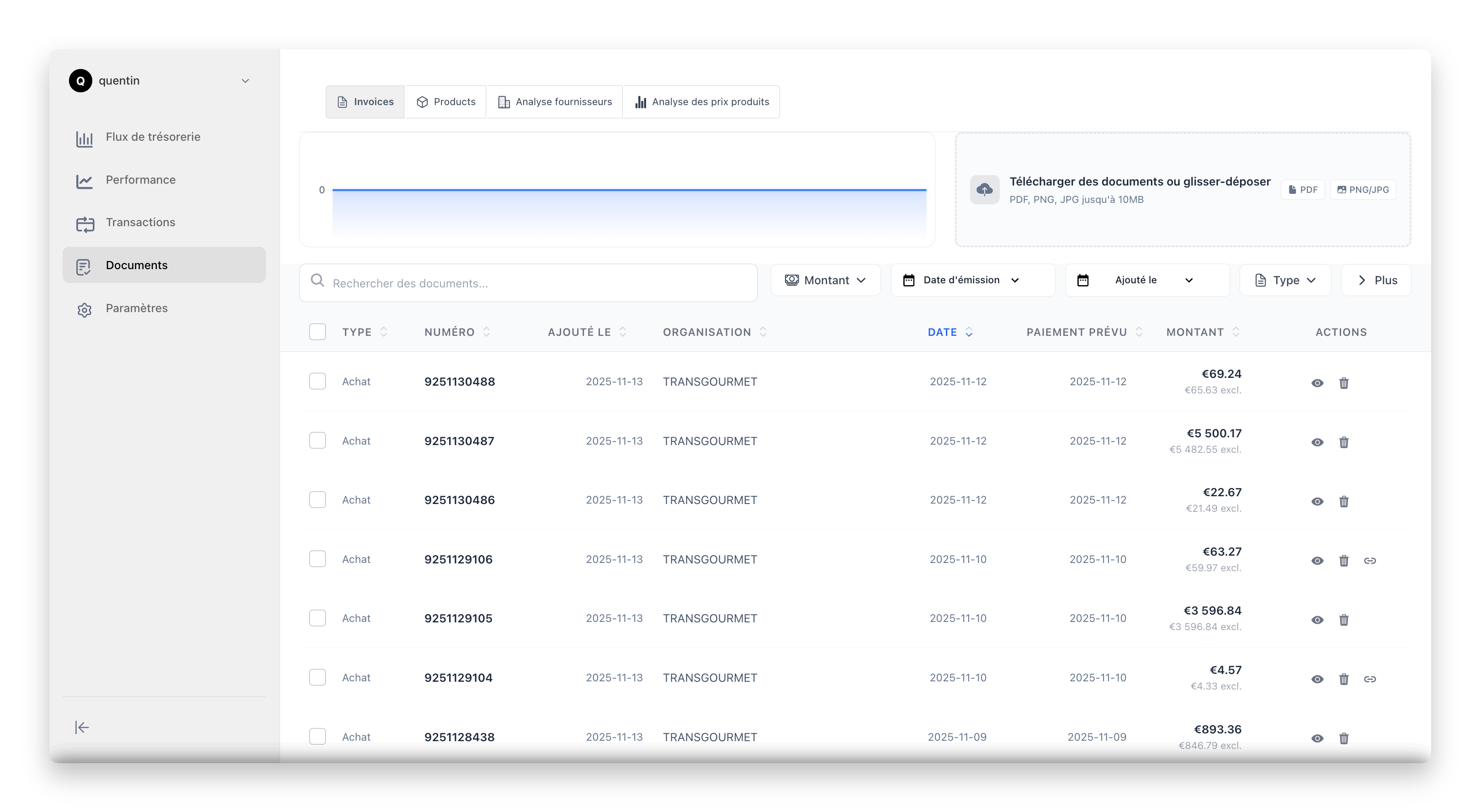Click the PNG/JPG upload button
Viewport: 1480px width, 812px height.
[1363, 190]
